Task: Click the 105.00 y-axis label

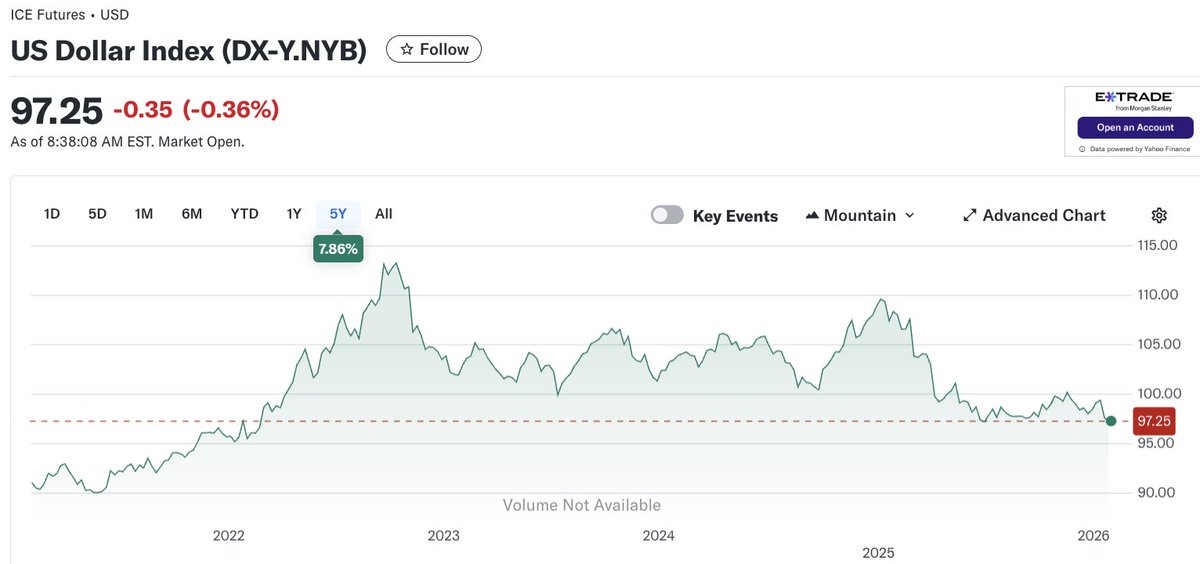Action: (1157, 344)
